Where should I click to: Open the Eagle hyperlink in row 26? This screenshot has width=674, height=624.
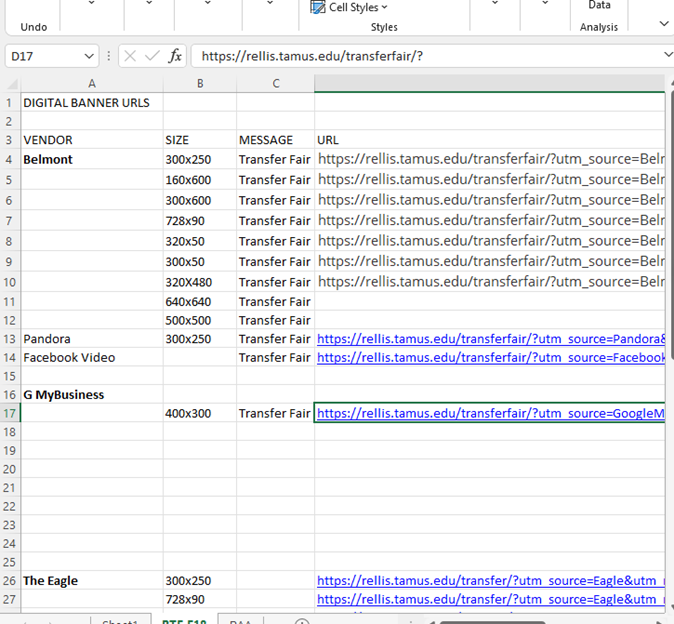(491, 581)
